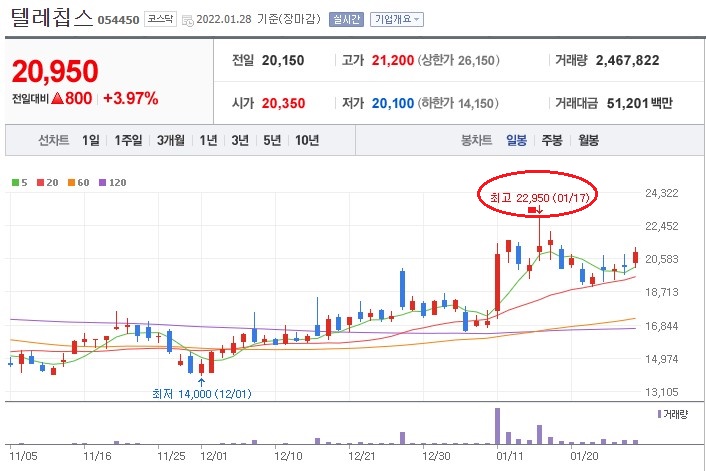Click the 12/21 date axis label
This screenshot has width=706, height=471.
[362, 456]
